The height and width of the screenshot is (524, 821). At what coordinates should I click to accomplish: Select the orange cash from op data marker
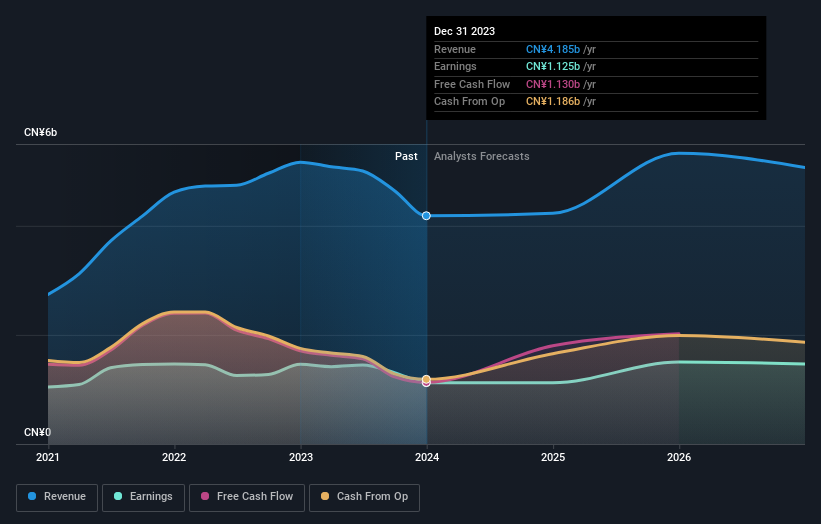click(x=426, y=379)
